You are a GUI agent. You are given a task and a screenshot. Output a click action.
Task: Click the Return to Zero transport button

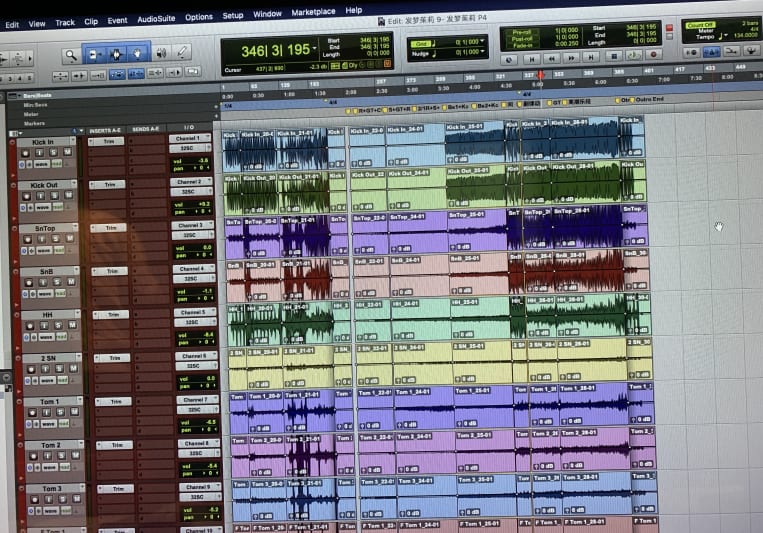coord(531,59)
